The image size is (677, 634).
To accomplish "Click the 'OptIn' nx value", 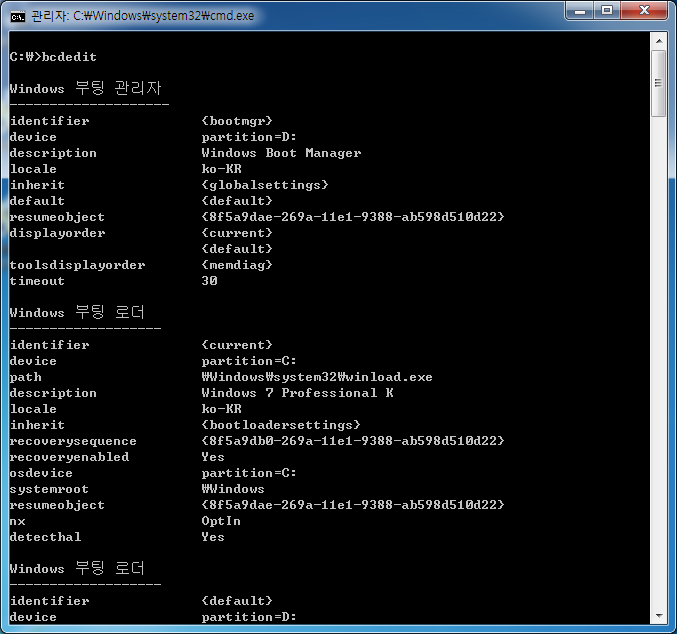I will [x=221, y=521].
